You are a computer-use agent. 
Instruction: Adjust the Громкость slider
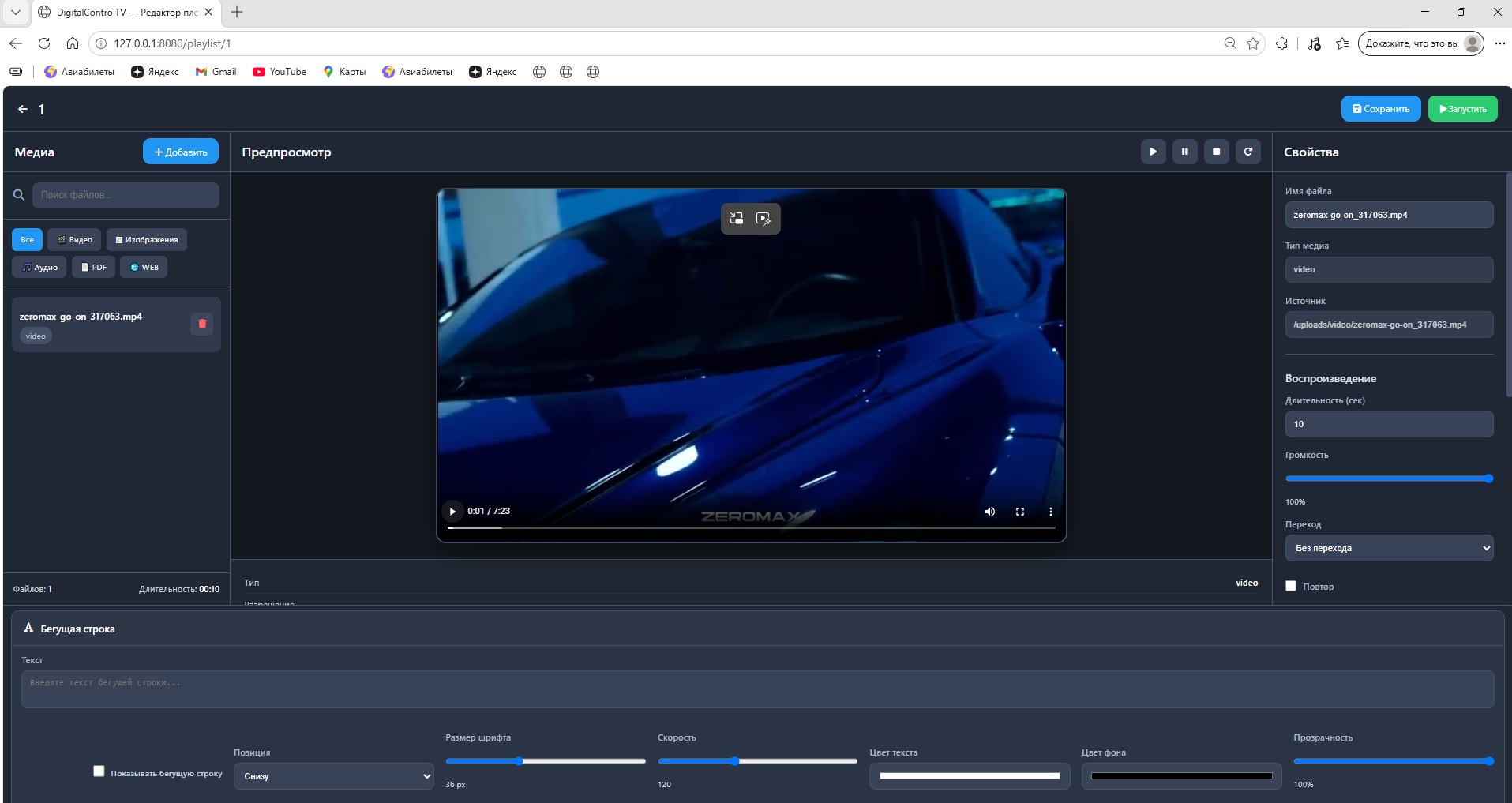coord(1389,478)
